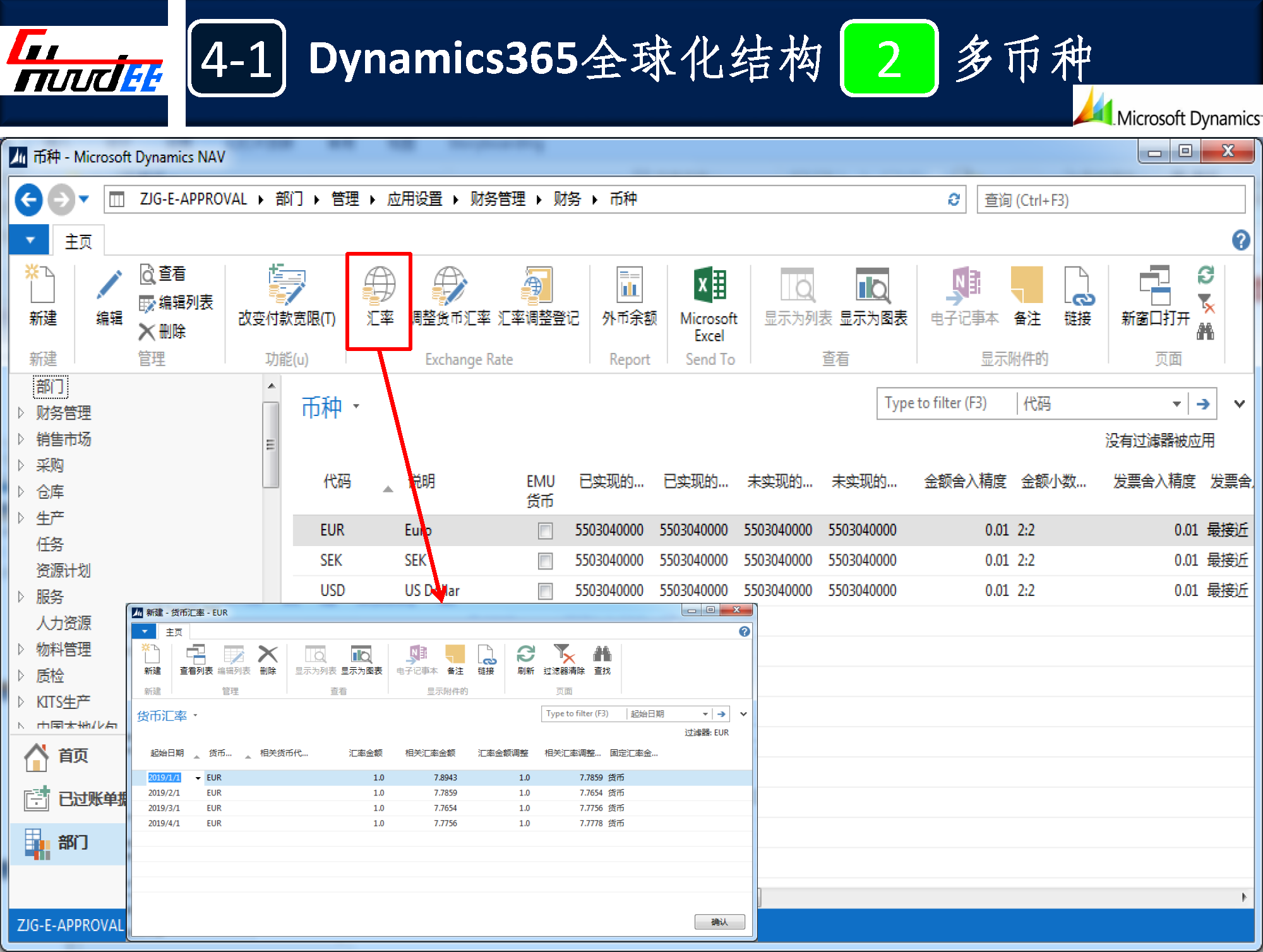Toggle EMU货币 checkbox for SEK row
1263x952 pixels.
point(545,561)
